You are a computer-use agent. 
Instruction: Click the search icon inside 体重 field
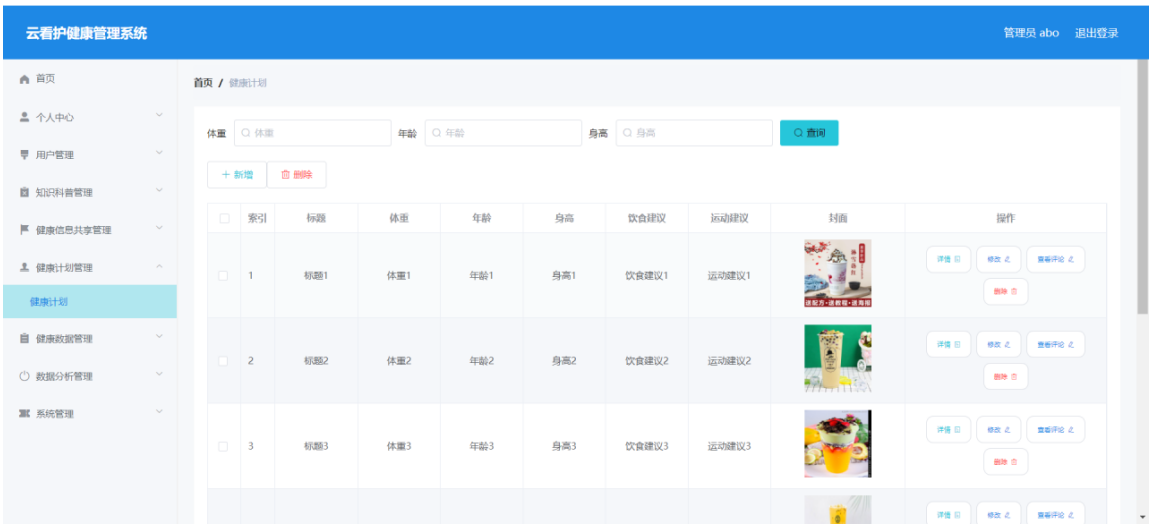click(x=246, y=133)
